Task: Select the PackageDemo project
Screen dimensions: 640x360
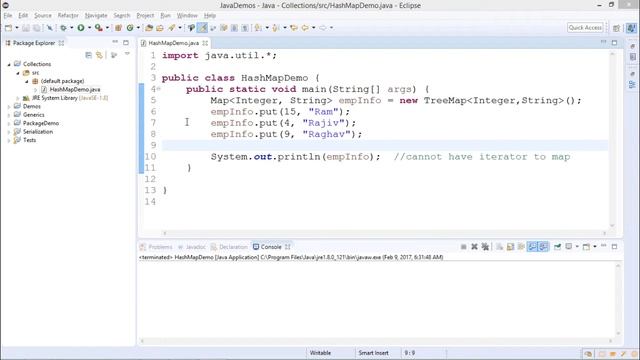Action: click(x=41, y=123)
